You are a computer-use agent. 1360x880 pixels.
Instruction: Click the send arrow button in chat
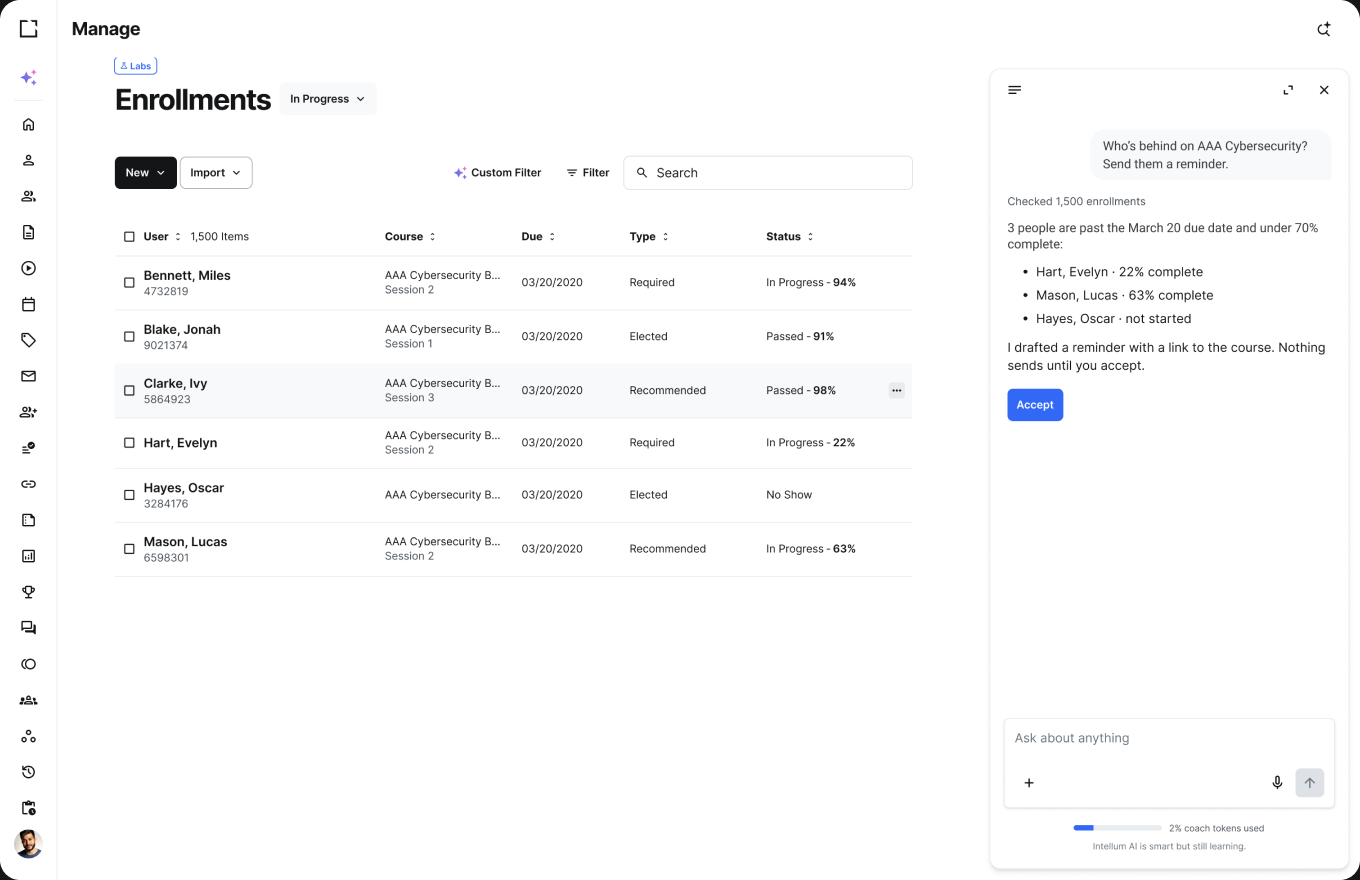point(1310,783)
